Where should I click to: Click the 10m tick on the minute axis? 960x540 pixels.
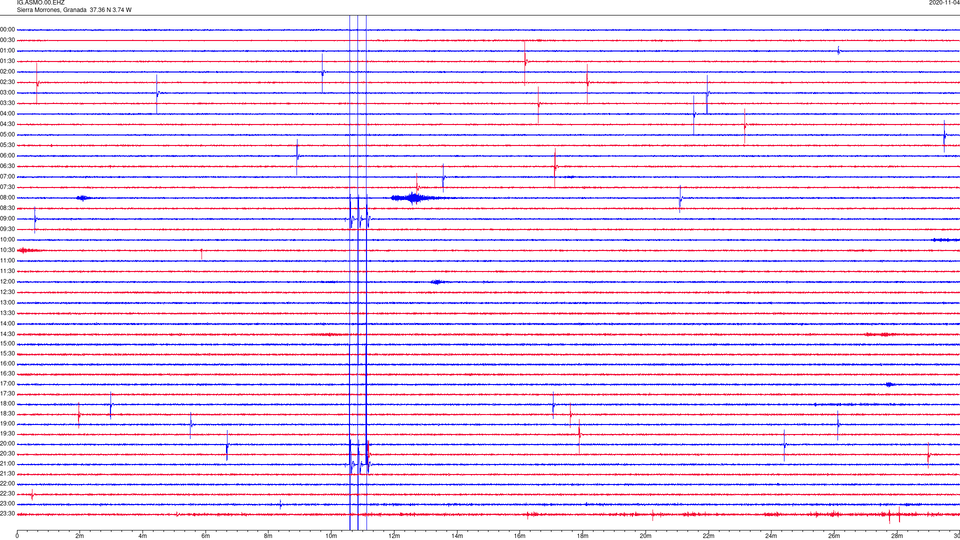point(331,536)
